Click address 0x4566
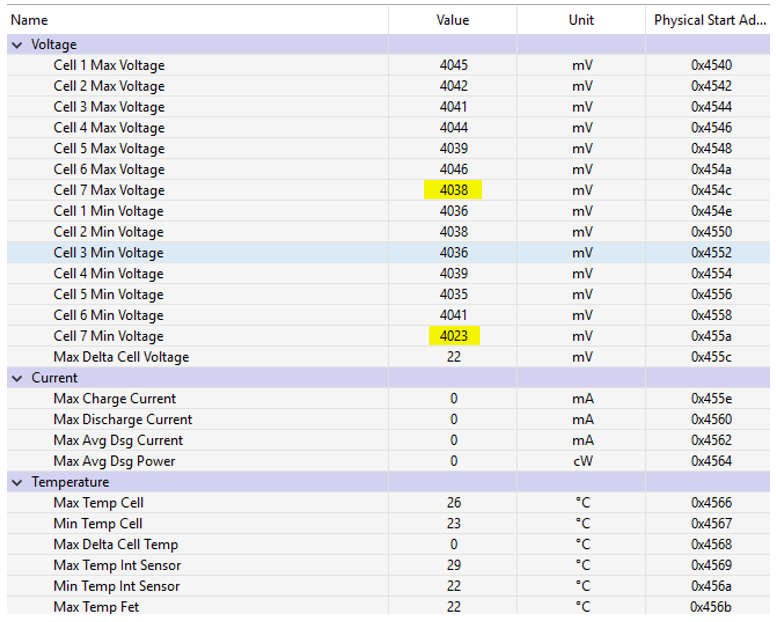The width and height of the screenshot is (776, 622). pyautogui.click(x=711, y=503)
